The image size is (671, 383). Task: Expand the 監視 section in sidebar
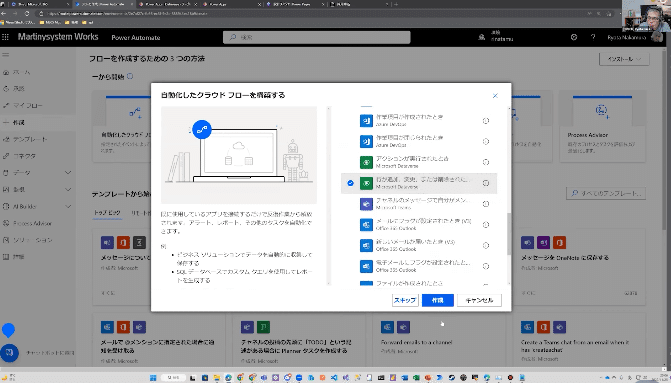(x=68, y=190)
